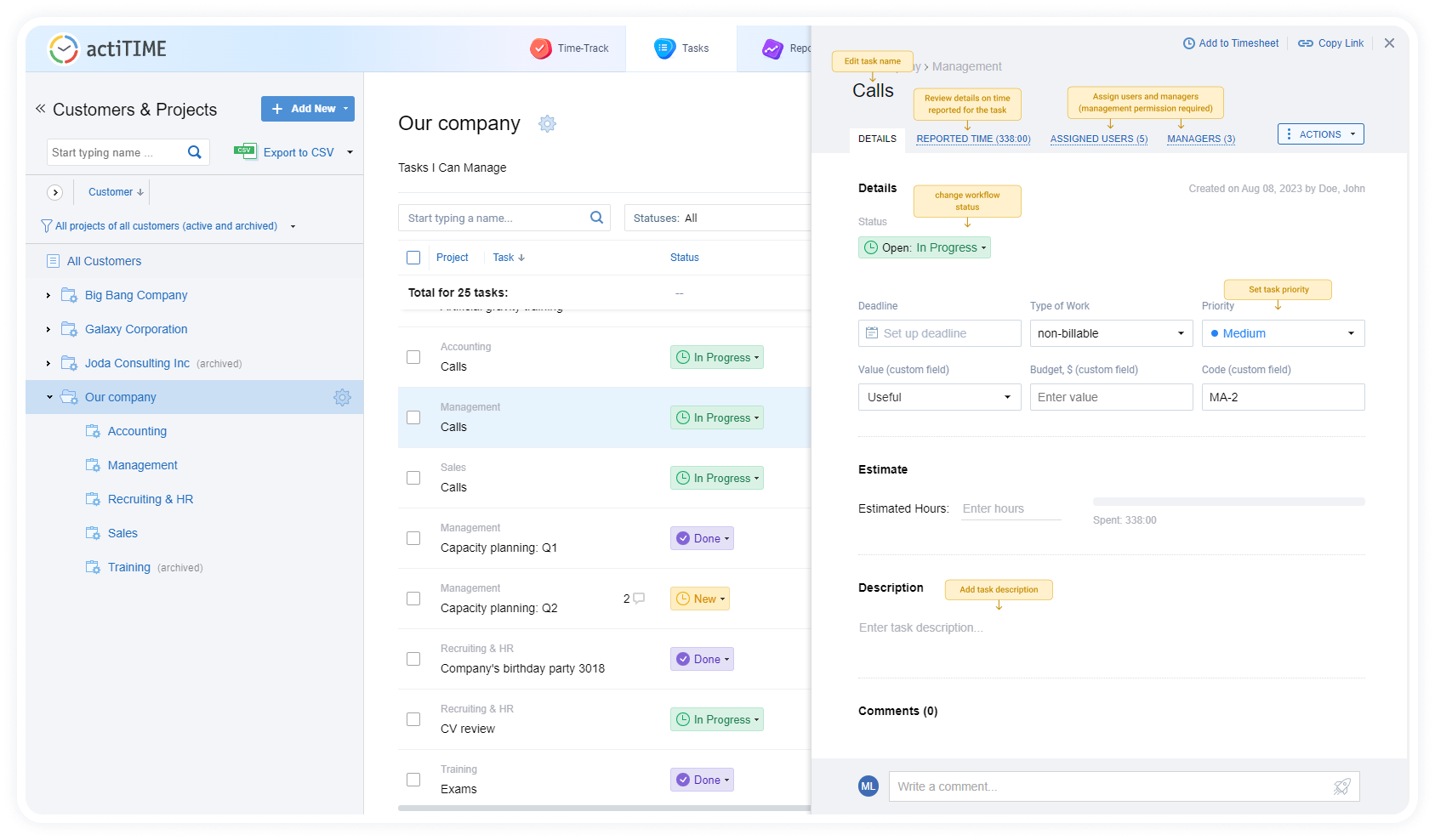Click the magnifier in customer name search

tap(195, 152)
